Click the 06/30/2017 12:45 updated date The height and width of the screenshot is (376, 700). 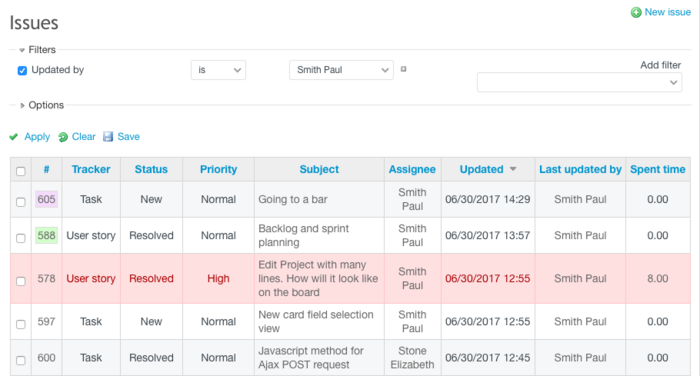click(x=488, y=358)
